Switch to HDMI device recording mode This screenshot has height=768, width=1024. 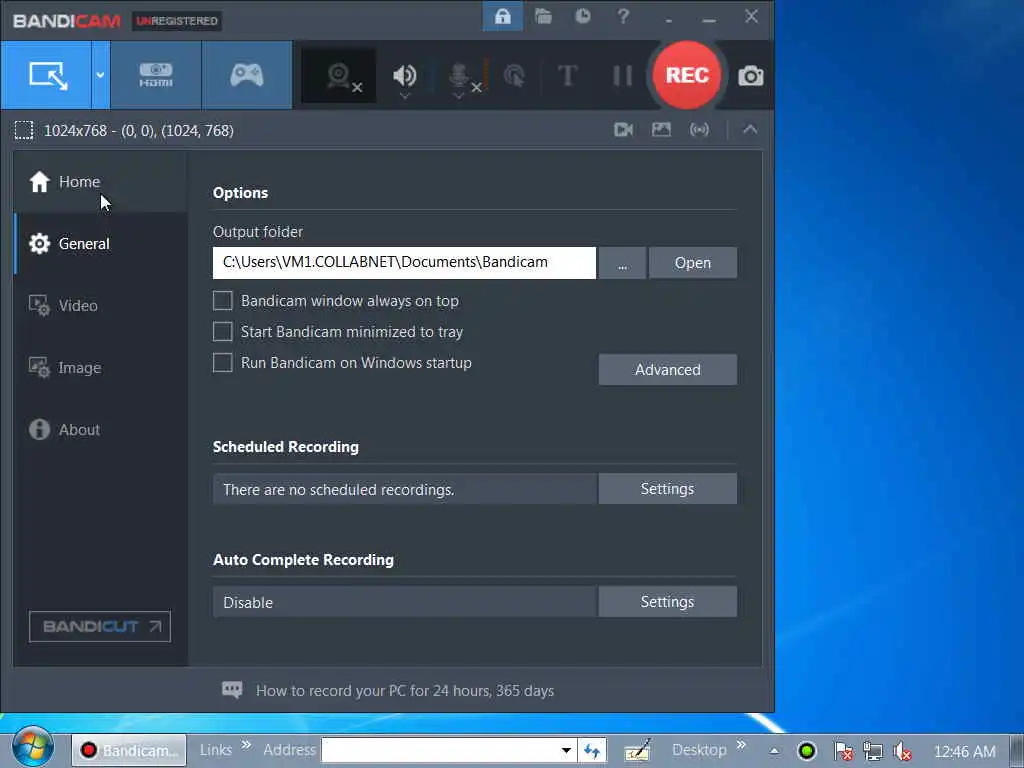tap(156, 75)
